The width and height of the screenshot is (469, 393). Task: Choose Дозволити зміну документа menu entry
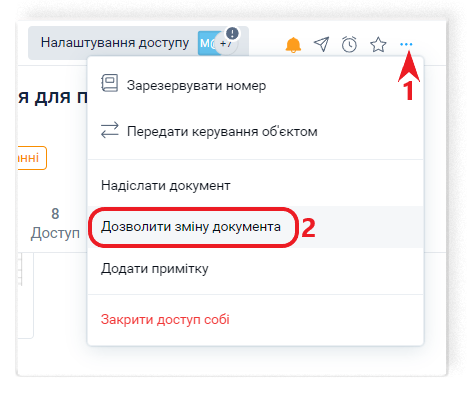click(255, 227)
